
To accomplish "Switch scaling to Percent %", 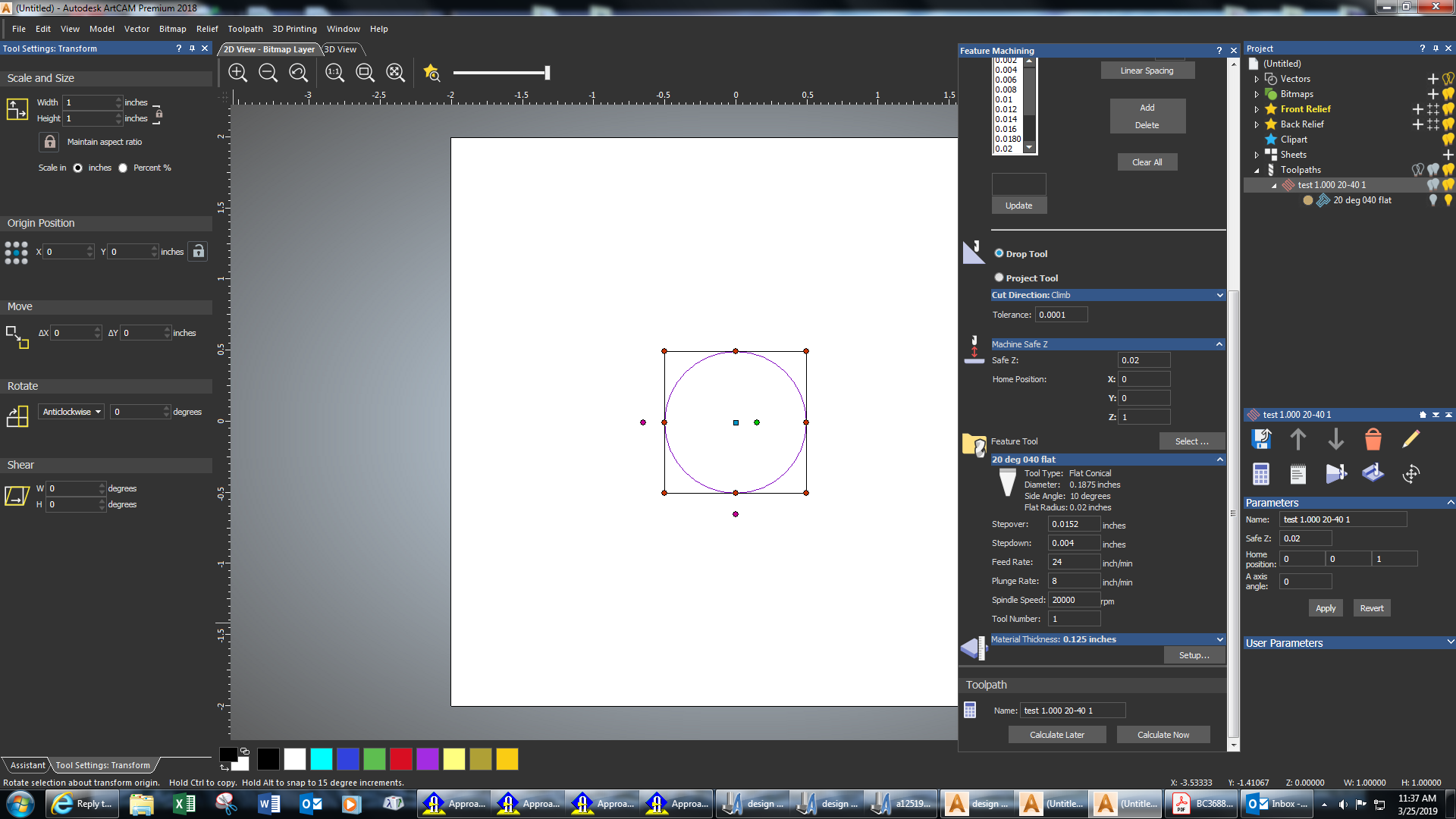I will click(123, 168).
